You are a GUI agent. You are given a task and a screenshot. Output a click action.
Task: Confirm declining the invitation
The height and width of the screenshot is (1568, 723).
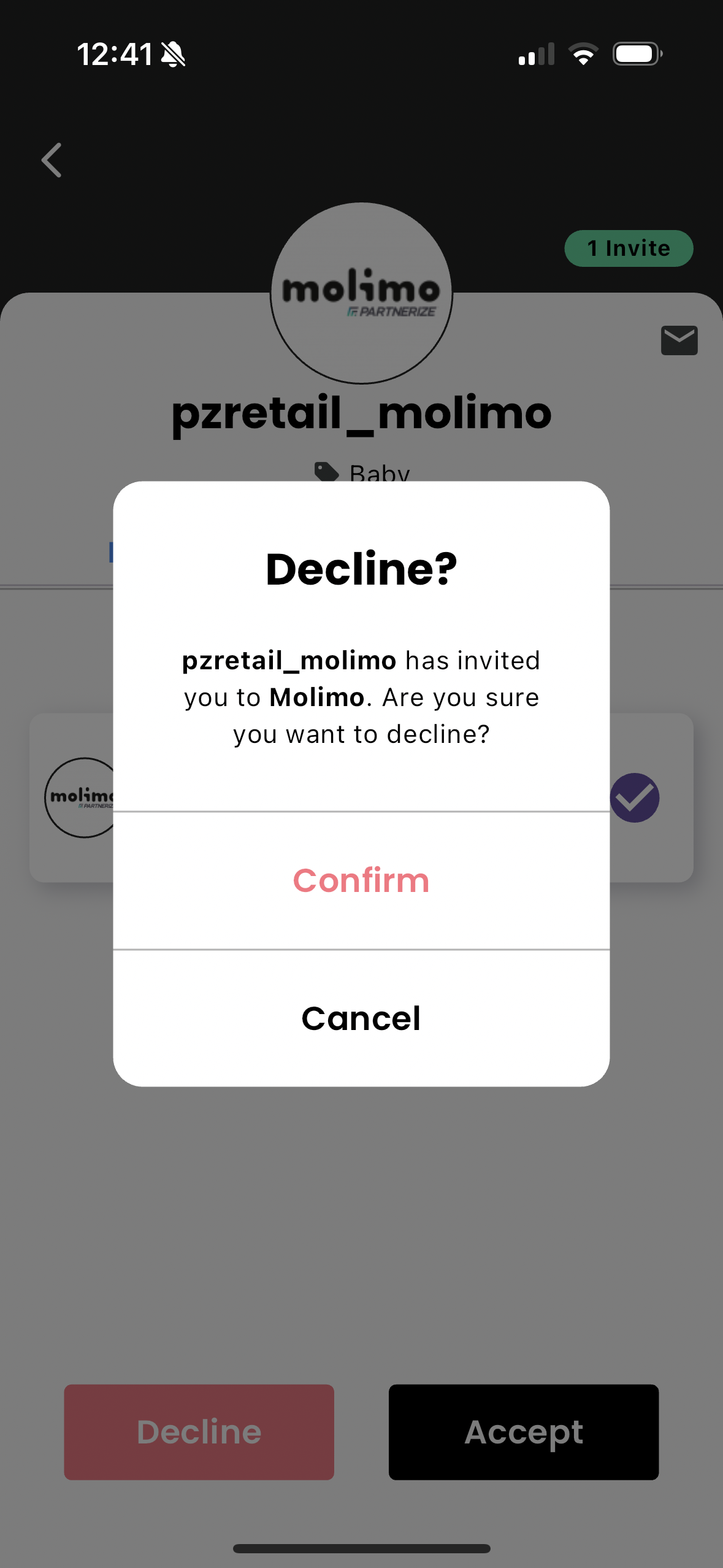pyautogui.click(x=361, y=880)
